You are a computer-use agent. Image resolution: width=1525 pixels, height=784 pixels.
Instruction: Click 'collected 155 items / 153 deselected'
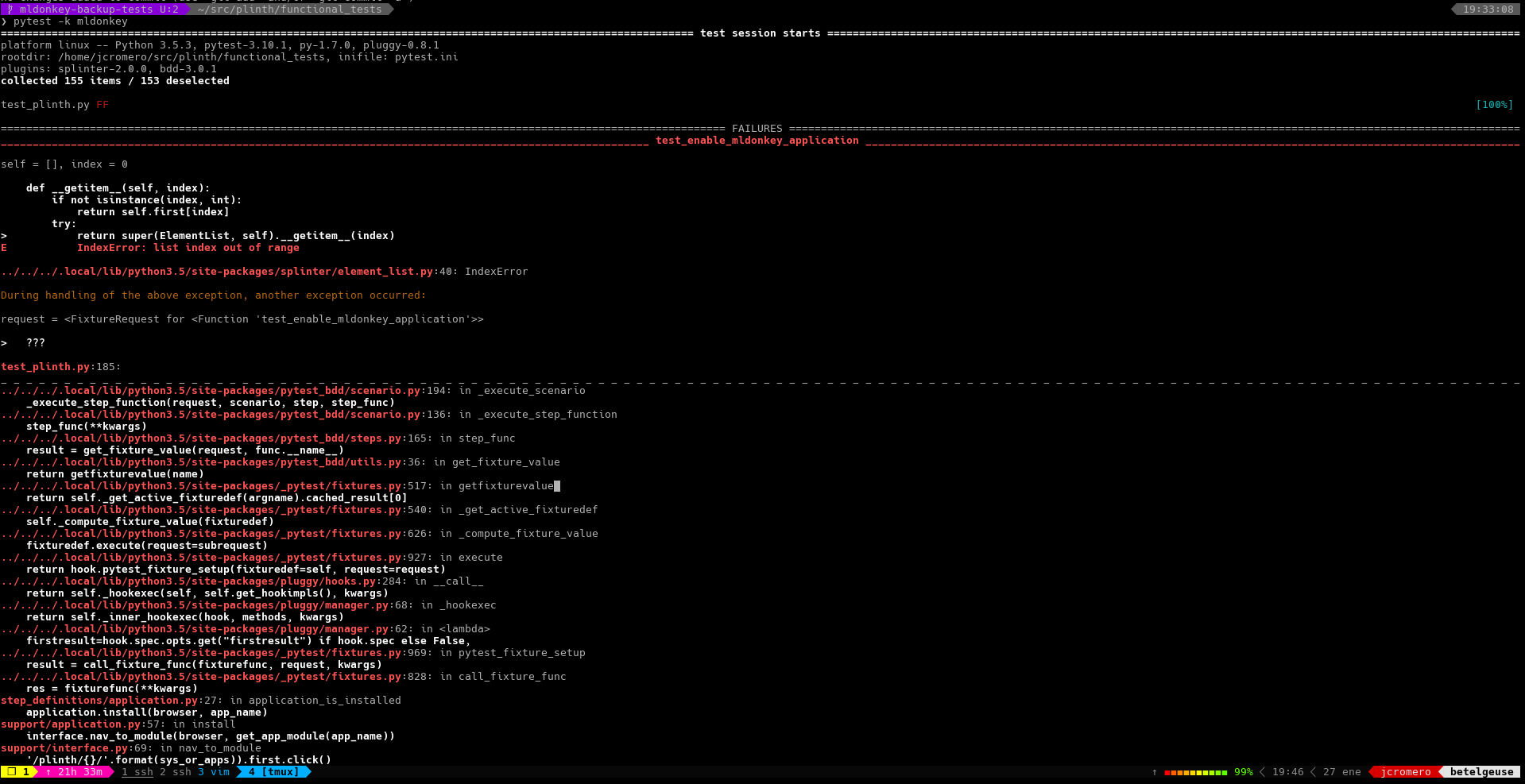click(x=115, y=81)
